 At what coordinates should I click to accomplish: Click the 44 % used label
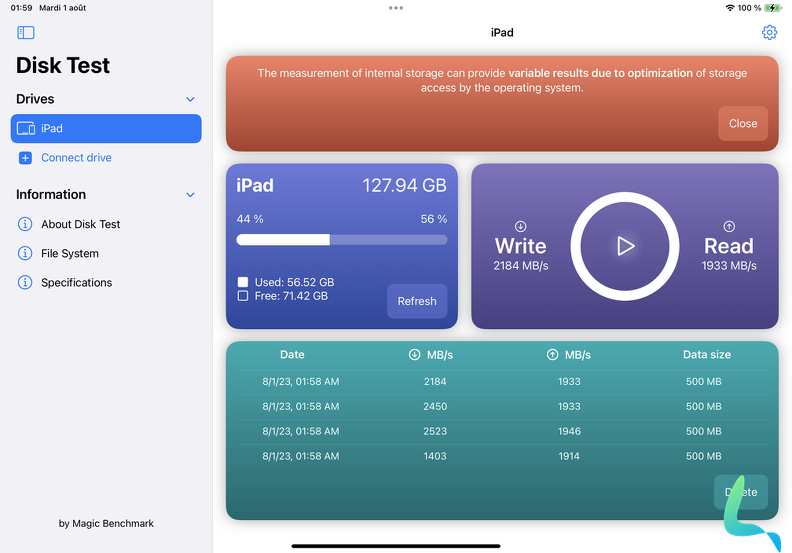250,219
